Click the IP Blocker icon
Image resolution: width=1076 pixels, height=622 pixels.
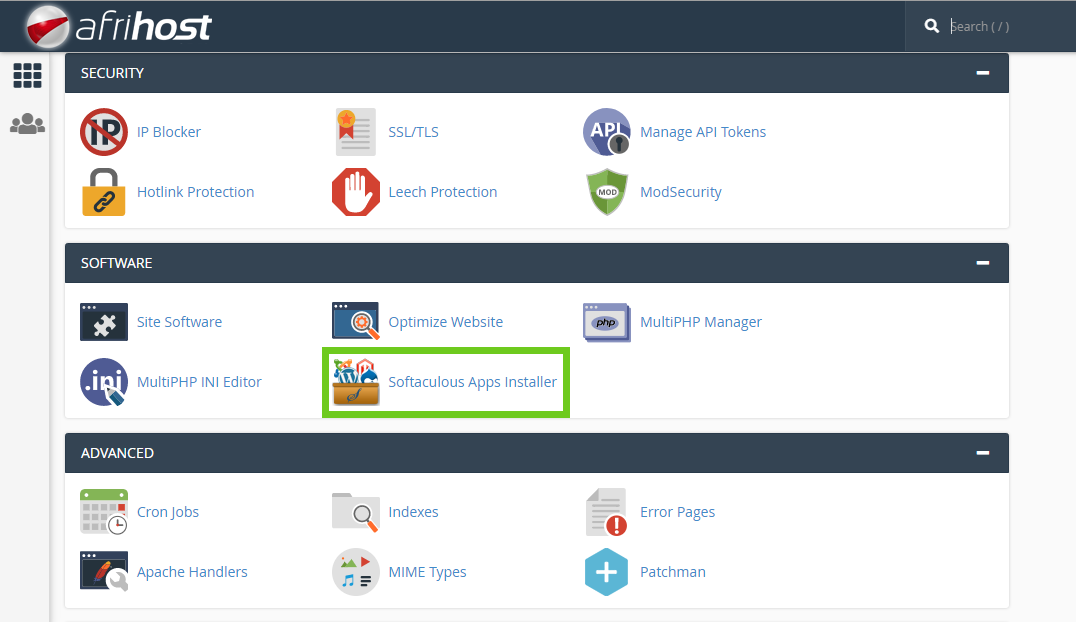click(104, 132)
